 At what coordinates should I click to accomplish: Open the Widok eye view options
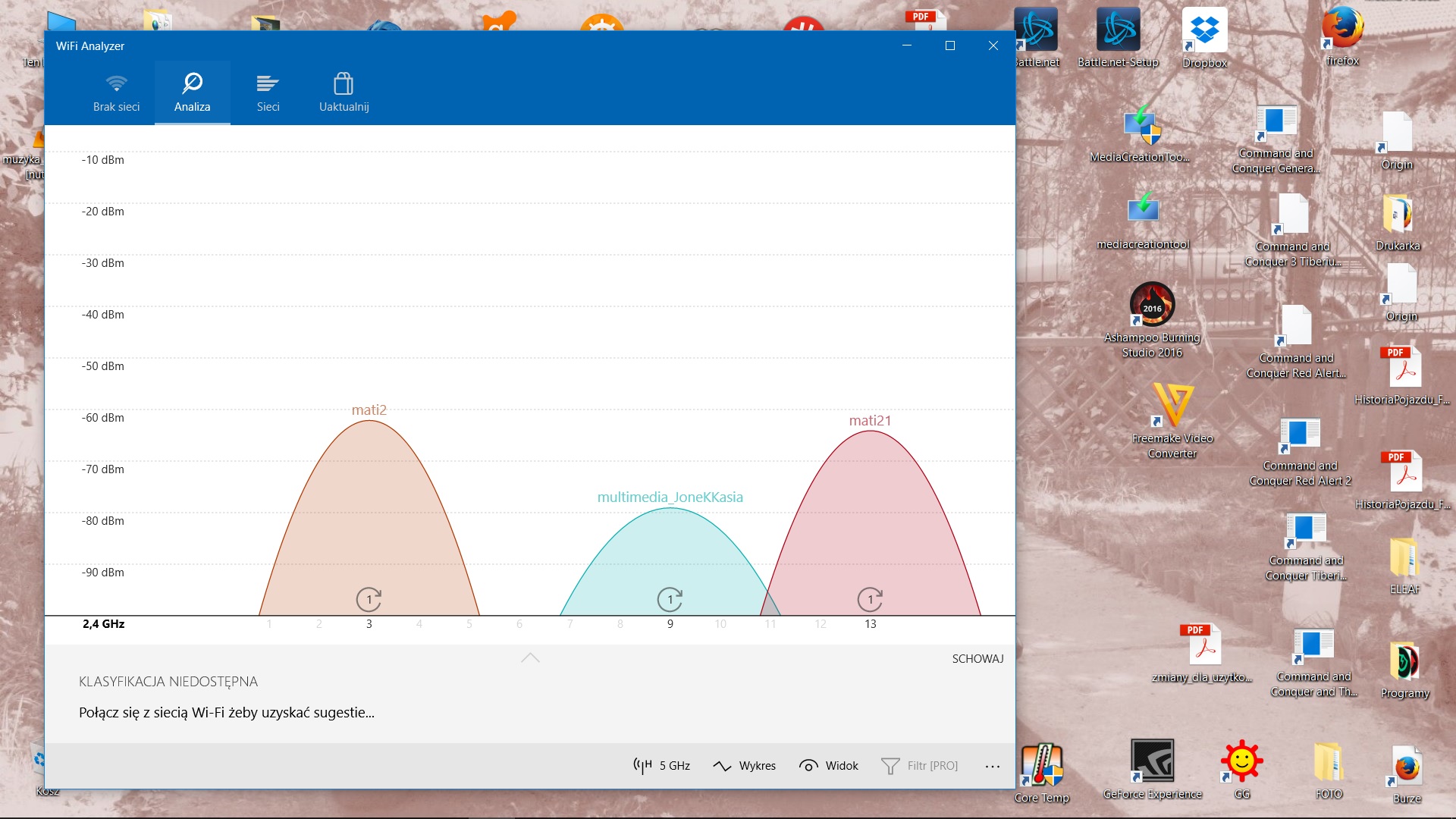(829, 766)
